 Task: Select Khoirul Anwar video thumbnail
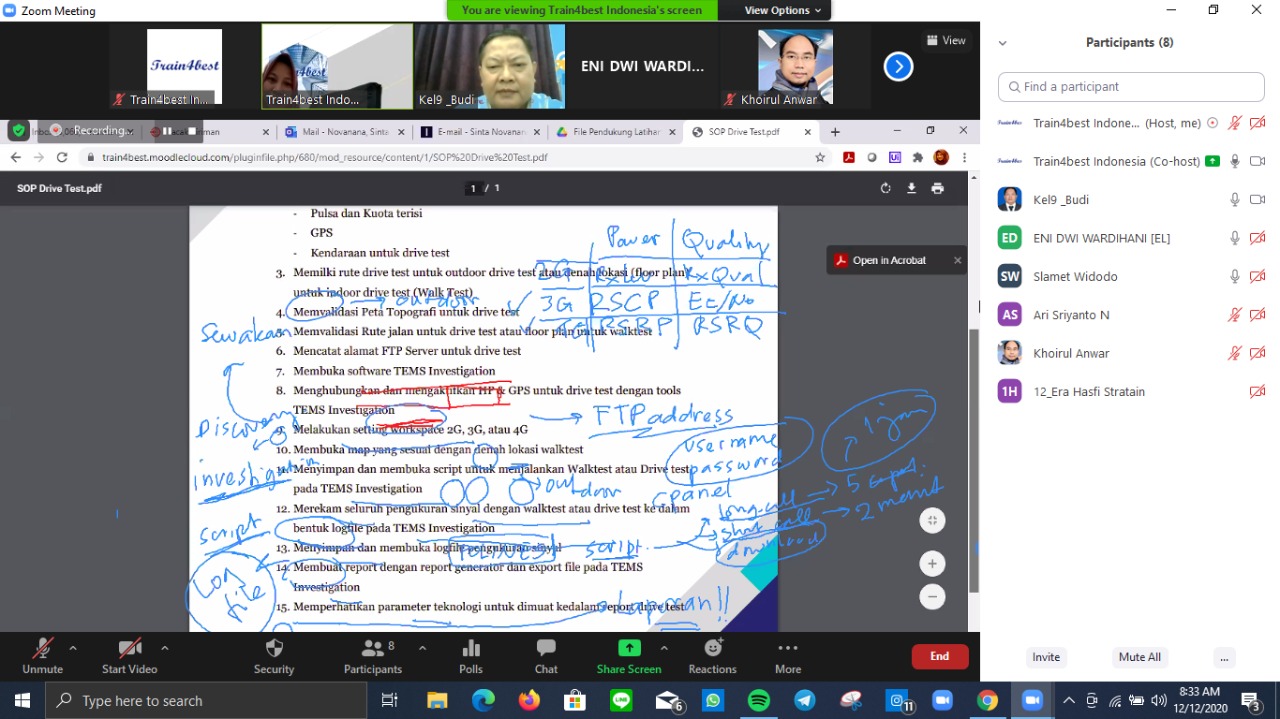(x=794, y=68)
